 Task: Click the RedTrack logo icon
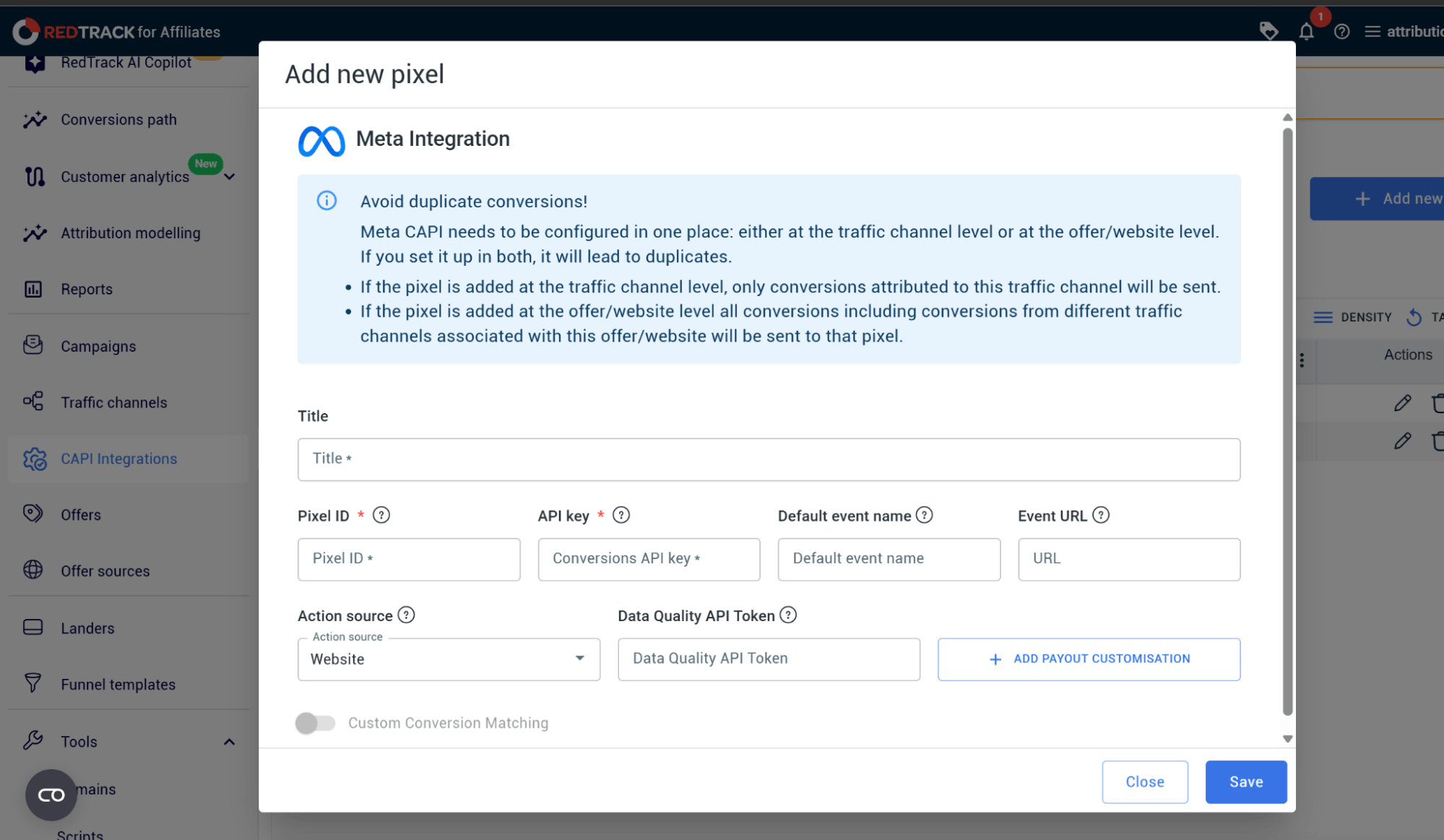click(26, 31)
